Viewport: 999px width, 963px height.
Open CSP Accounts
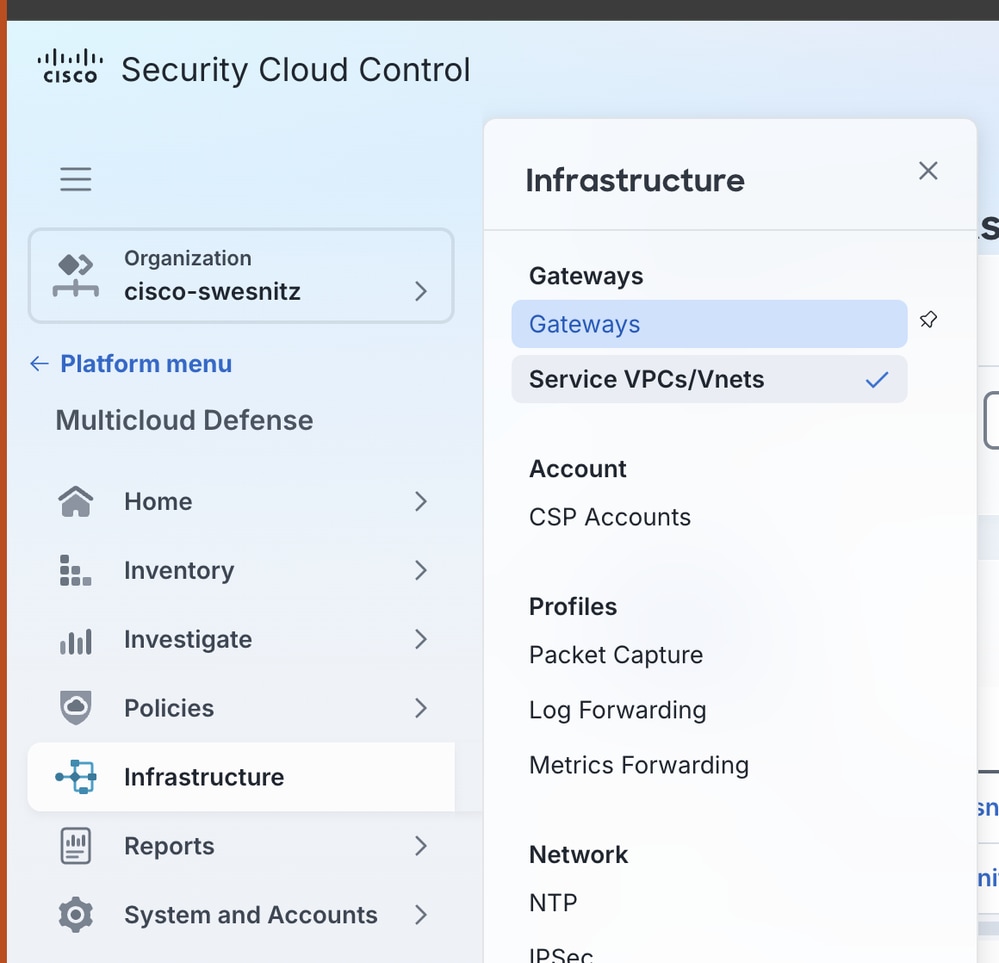coord(610,517)
